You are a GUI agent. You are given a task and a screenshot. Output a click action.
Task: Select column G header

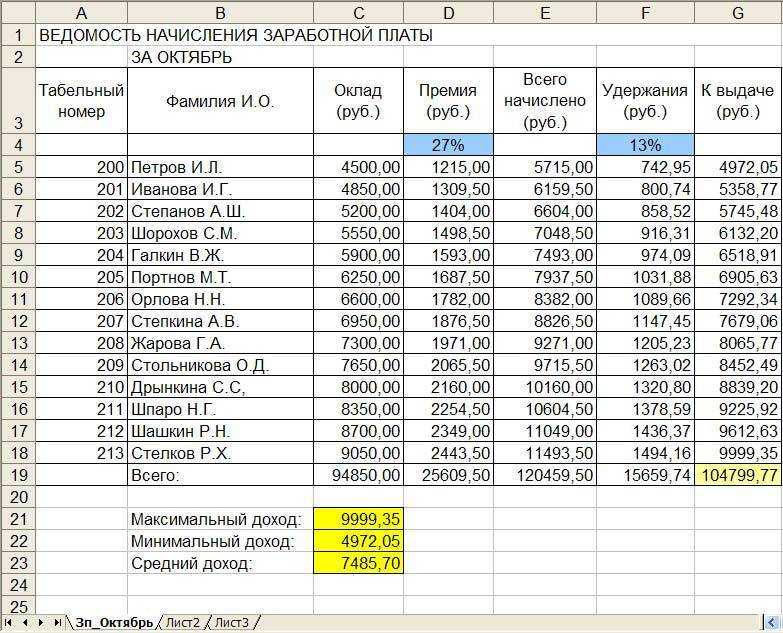738,12
